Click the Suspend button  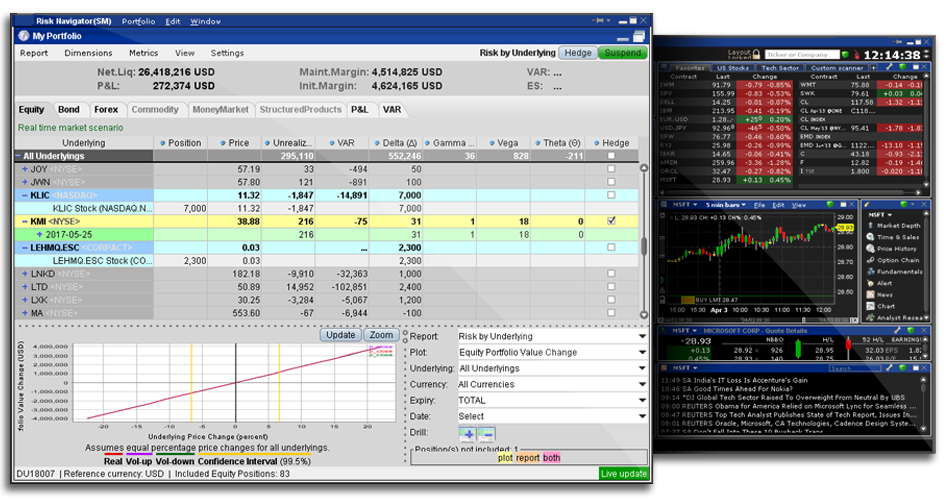click(x=623, y=53)
